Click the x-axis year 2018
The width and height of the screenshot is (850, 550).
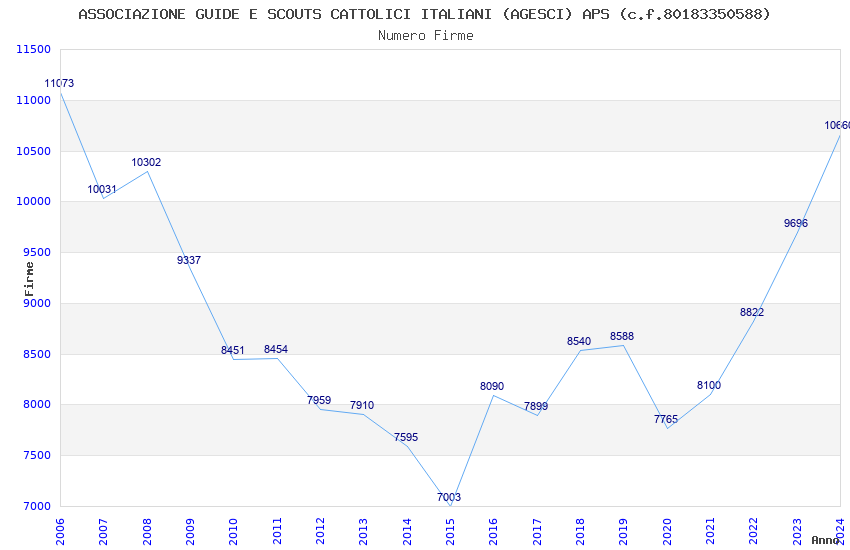click(x=580, y=532)
